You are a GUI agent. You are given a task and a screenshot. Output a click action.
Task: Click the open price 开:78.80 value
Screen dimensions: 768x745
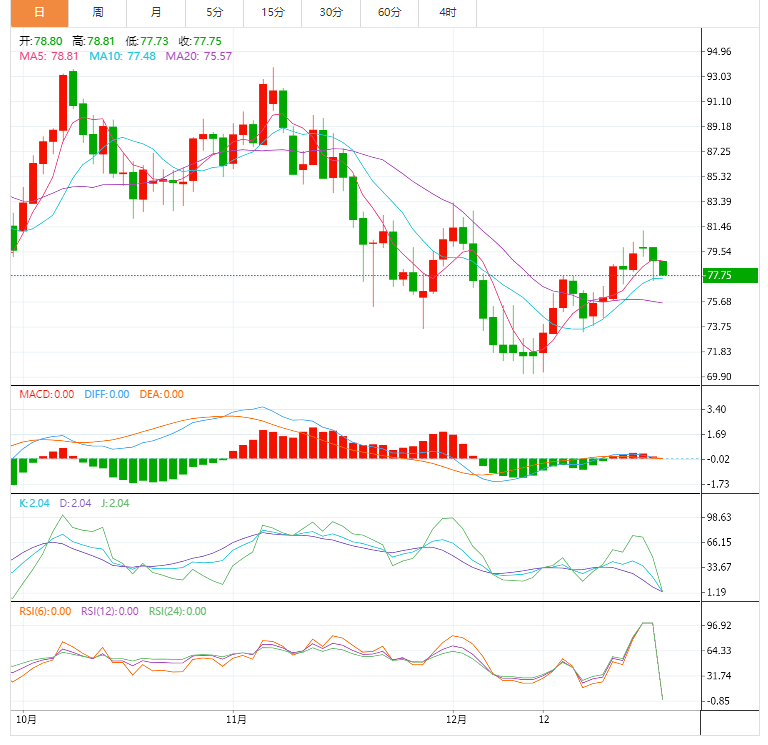pyautogui.click(x=41, y=41)
